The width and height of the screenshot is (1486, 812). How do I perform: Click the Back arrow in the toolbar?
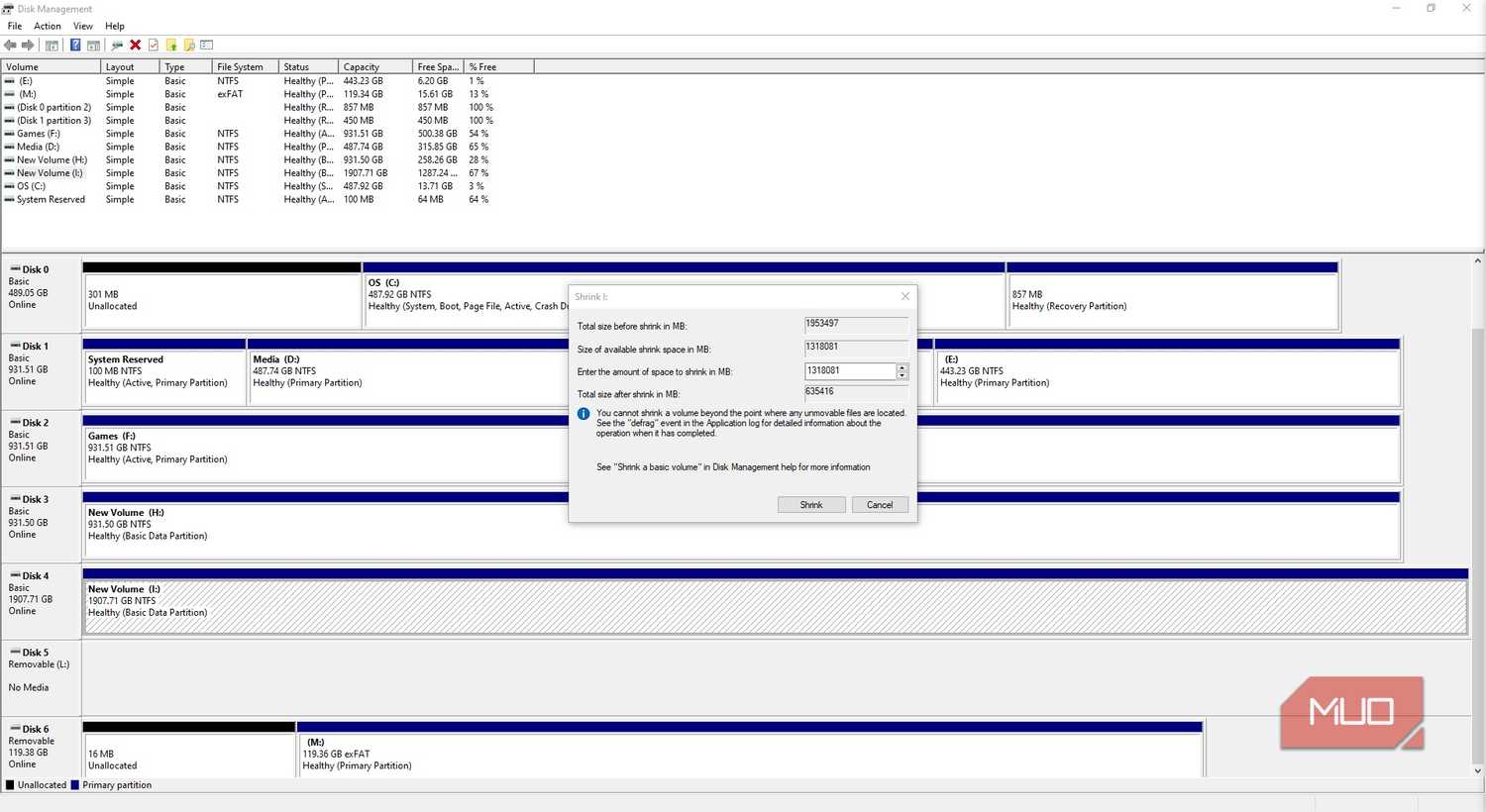click(x=10, y=45)
